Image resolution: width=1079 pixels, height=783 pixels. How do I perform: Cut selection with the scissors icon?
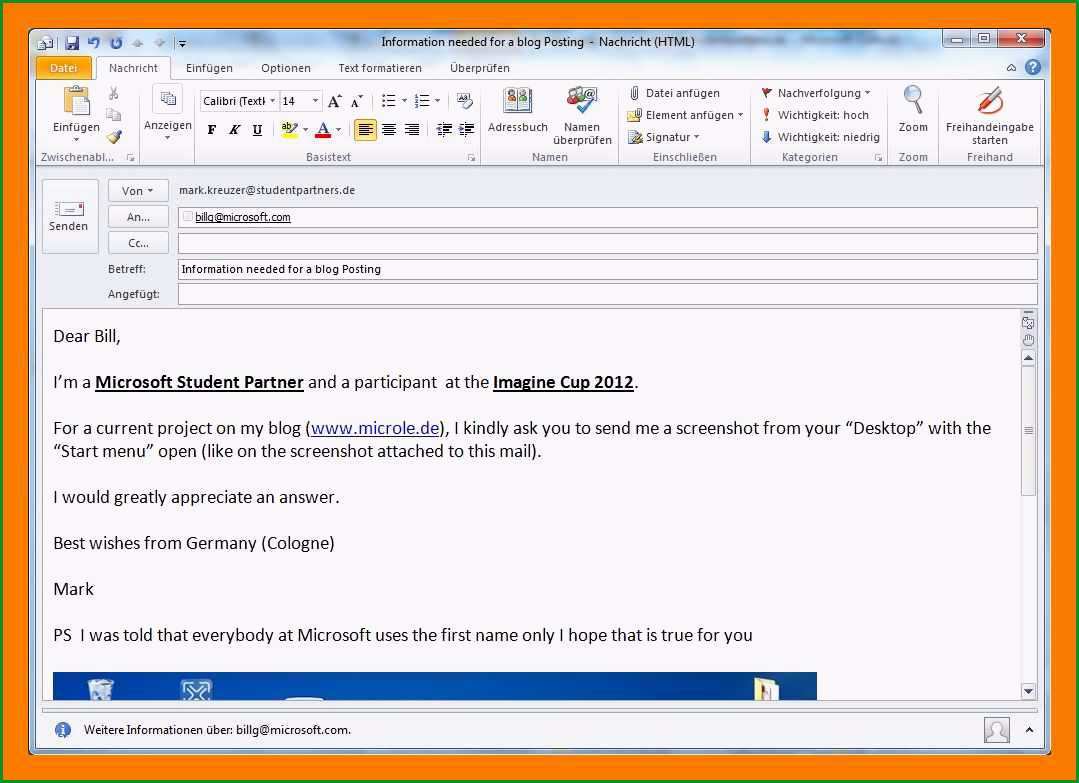coord(114,93)
